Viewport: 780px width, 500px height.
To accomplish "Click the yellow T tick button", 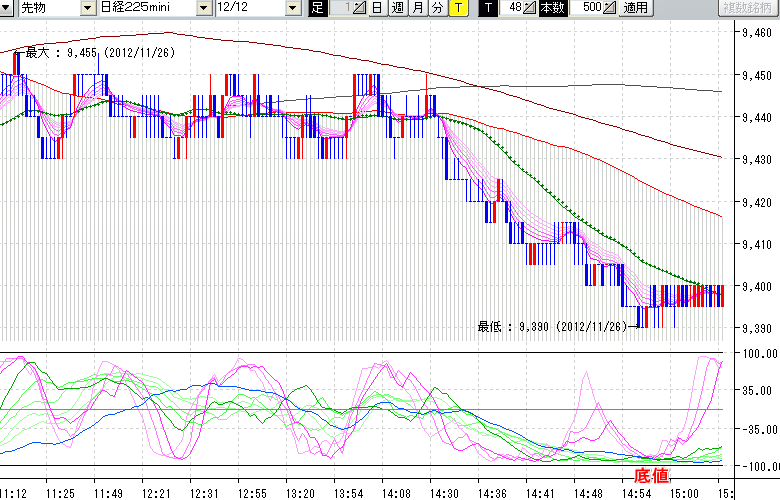I will coord(457,8).
